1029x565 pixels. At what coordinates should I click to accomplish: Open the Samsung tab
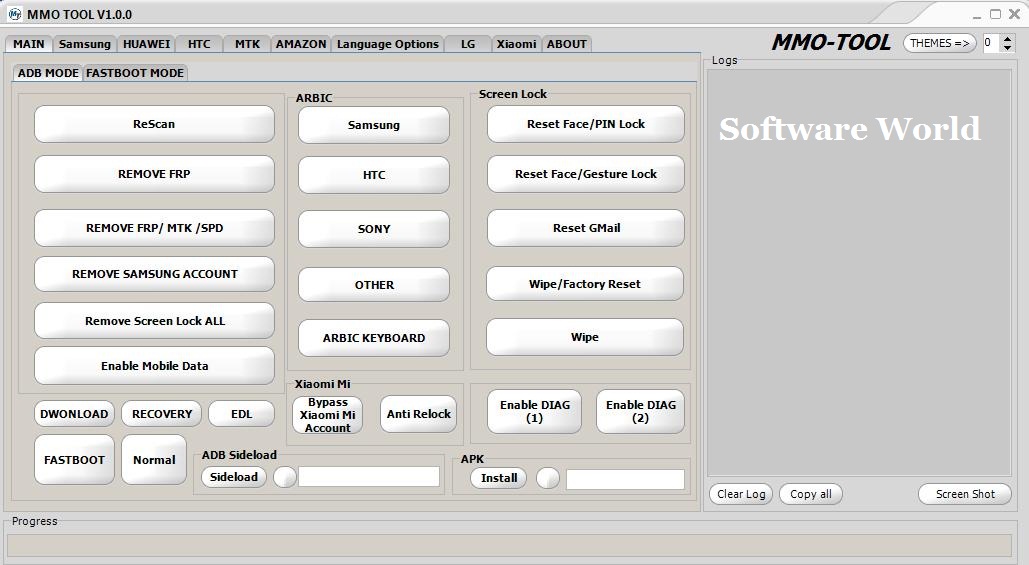85,44
